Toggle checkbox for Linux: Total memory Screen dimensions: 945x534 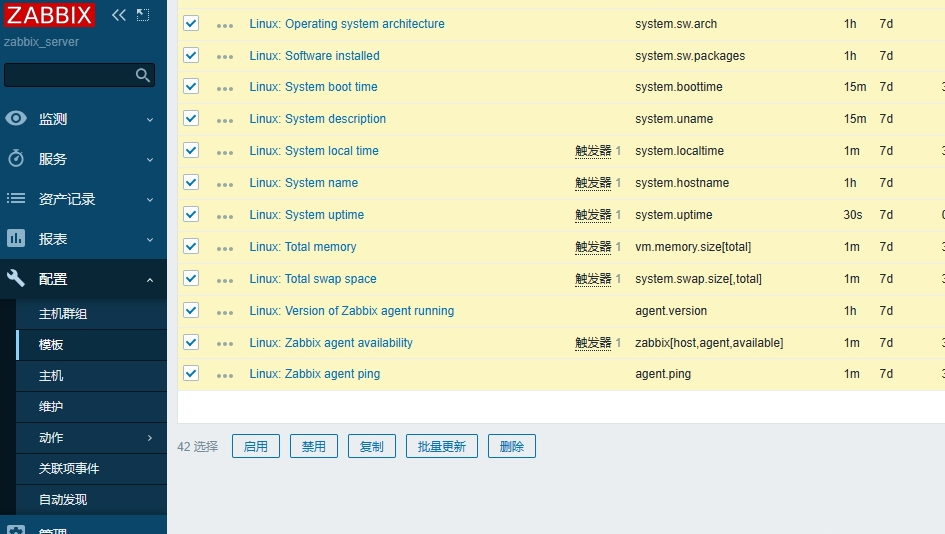click(x=191, y=246)
